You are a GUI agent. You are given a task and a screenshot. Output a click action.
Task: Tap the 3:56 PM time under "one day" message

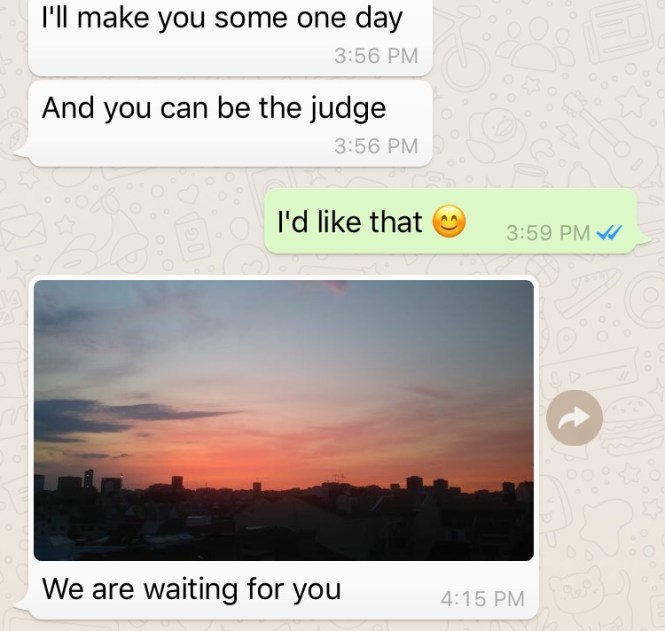pos(376,56)
